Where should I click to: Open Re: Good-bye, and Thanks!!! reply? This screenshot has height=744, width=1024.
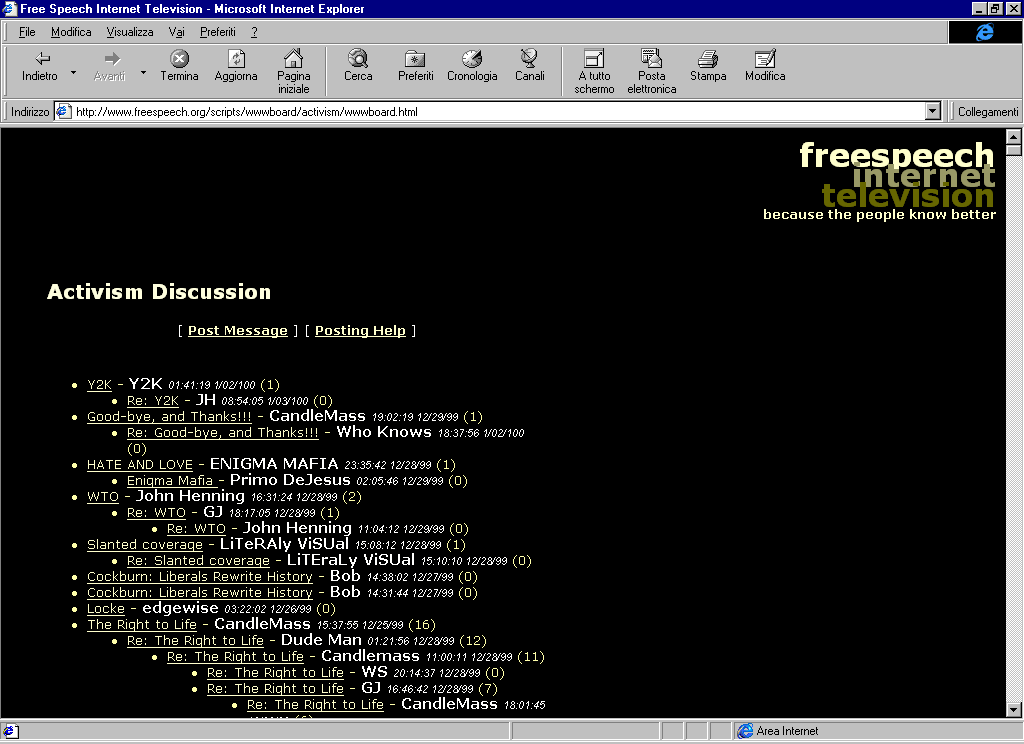[223, 432]
